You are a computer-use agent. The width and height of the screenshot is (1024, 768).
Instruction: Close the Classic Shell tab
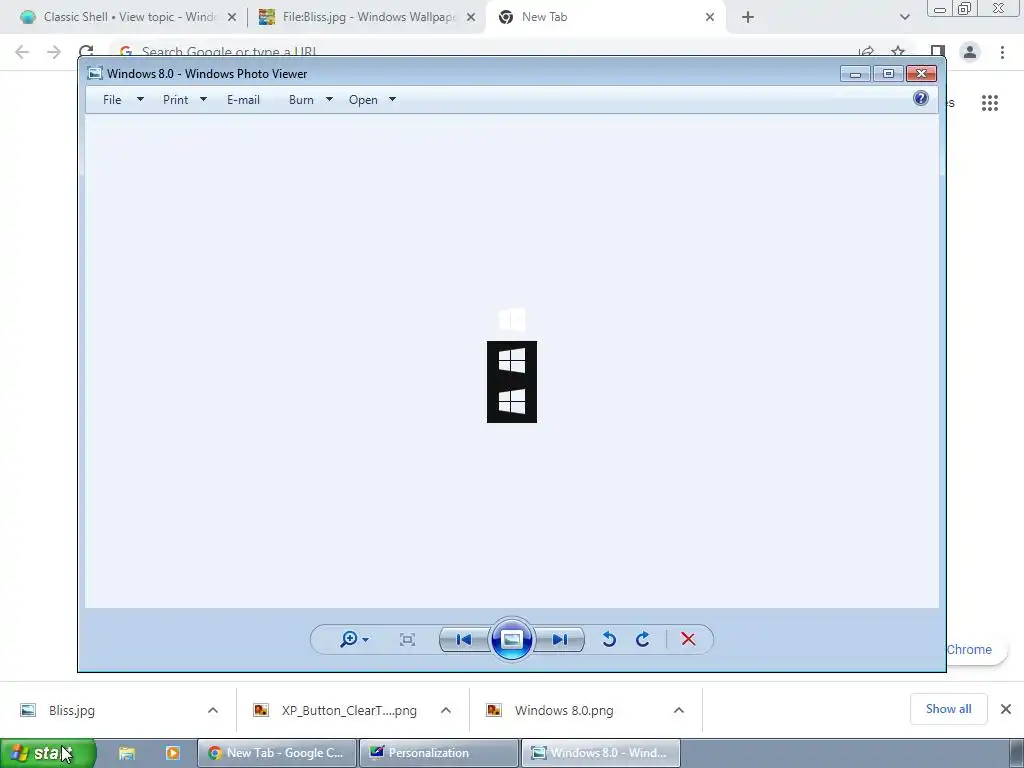point(232,18)
